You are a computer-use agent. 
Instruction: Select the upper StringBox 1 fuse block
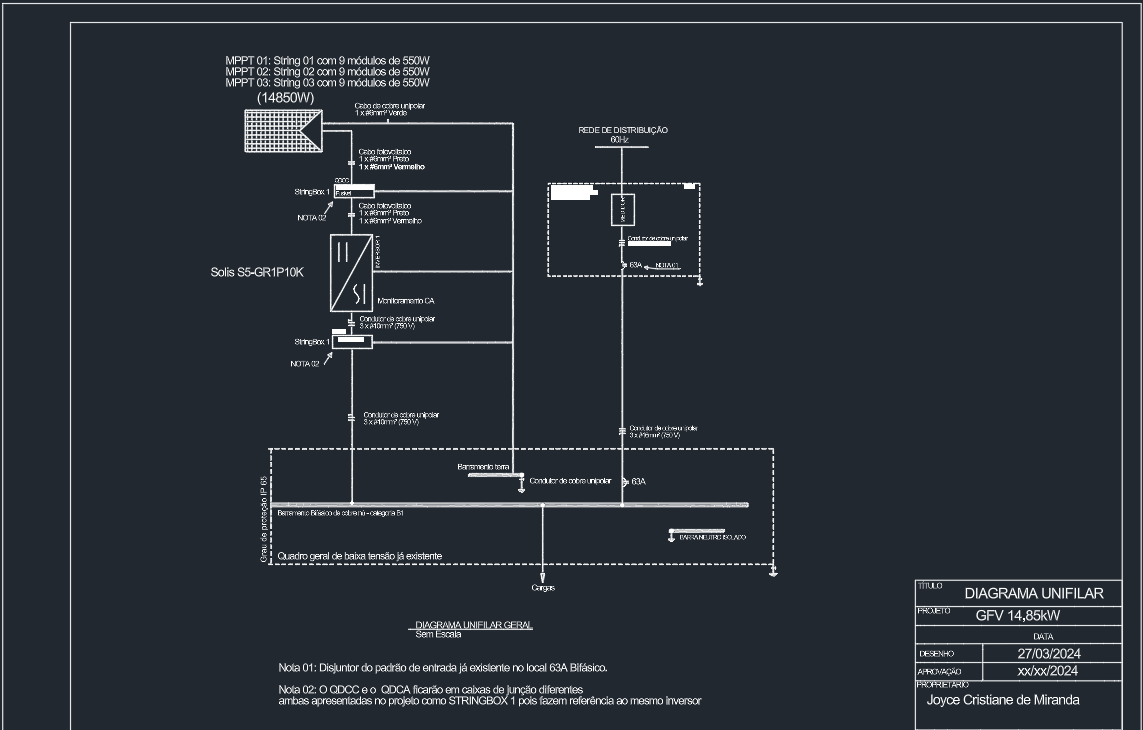coord(353,191)
